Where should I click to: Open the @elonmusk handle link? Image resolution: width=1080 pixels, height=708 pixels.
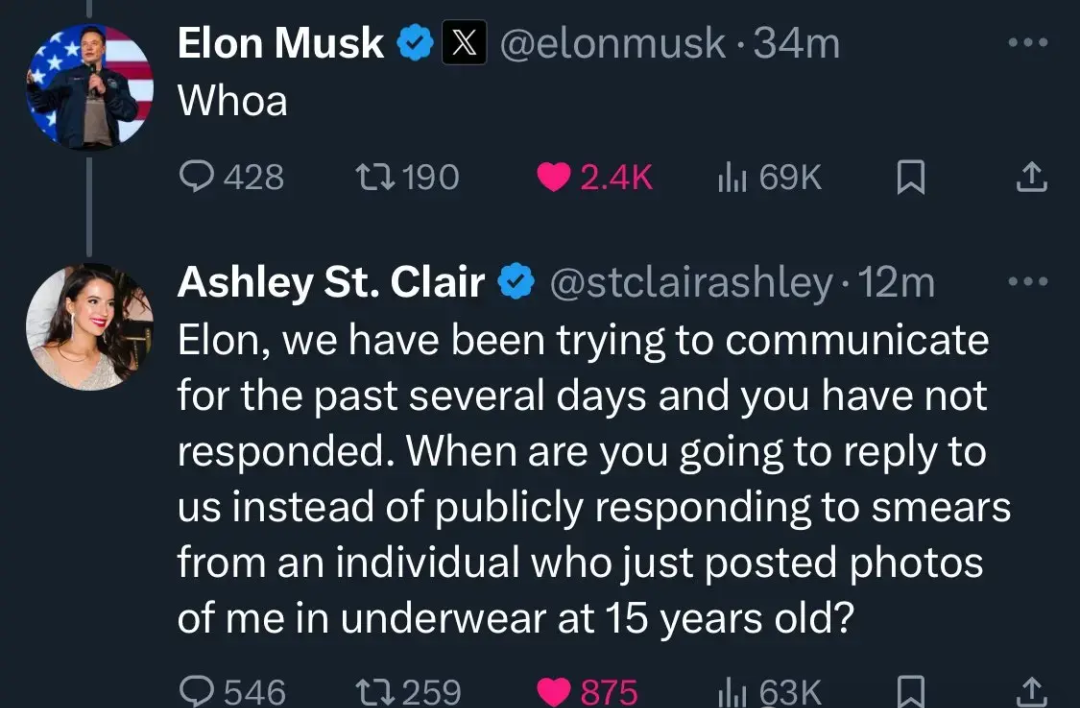612,43
